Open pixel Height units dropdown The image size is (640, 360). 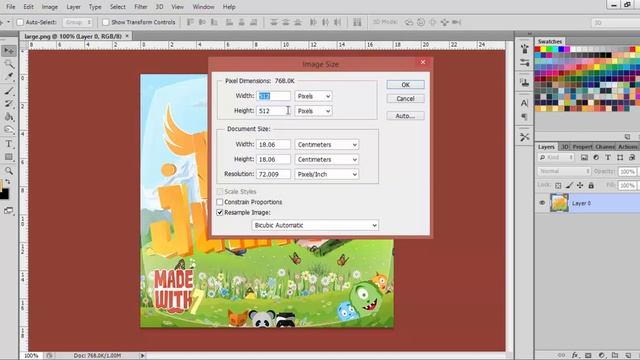[x=313, y=111]
